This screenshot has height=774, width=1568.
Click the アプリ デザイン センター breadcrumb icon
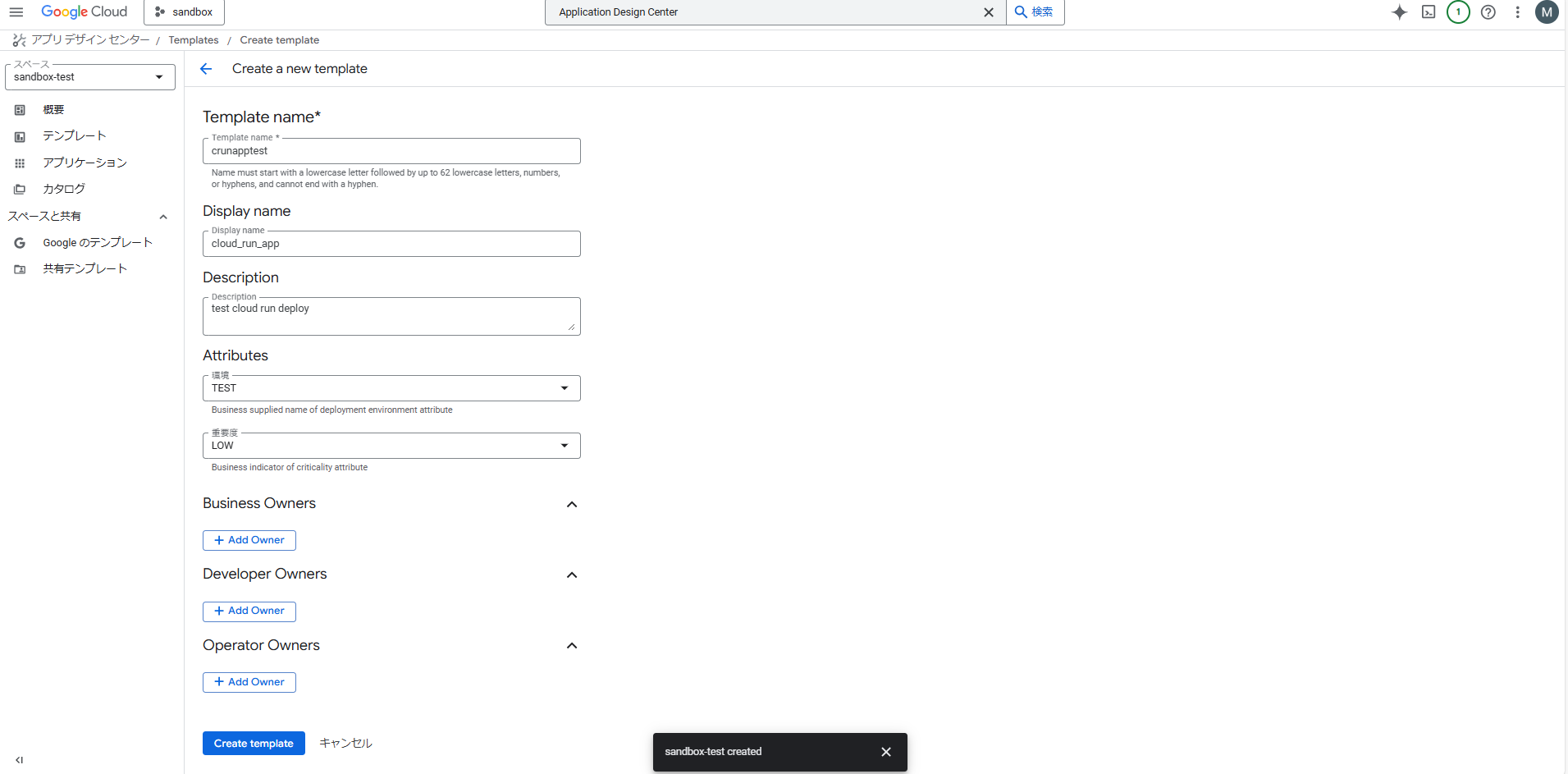pos(19,39)
